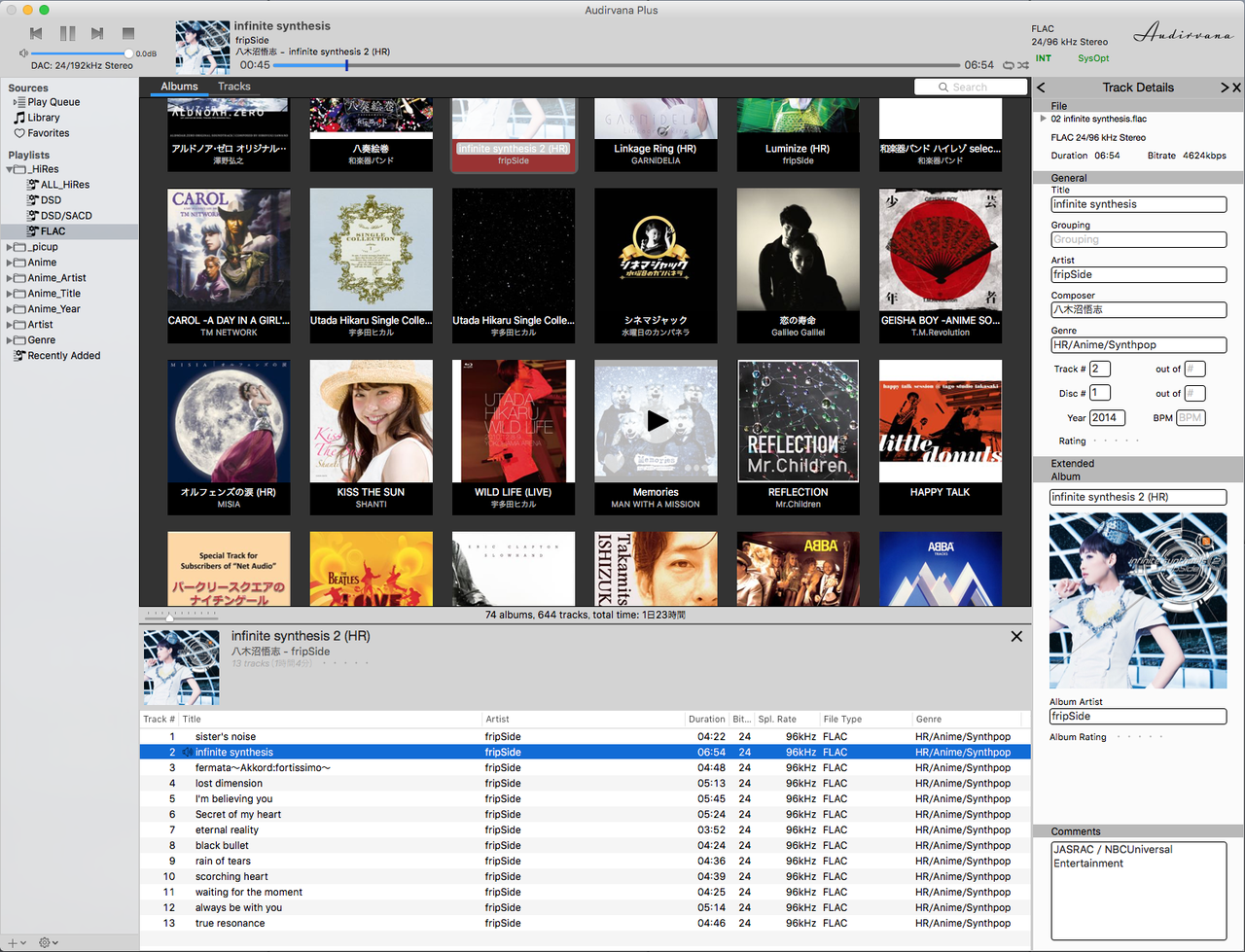The height and width of the screenshot is (952, 1245).
Task: Click the Search field
Action: tap(971, 87)
